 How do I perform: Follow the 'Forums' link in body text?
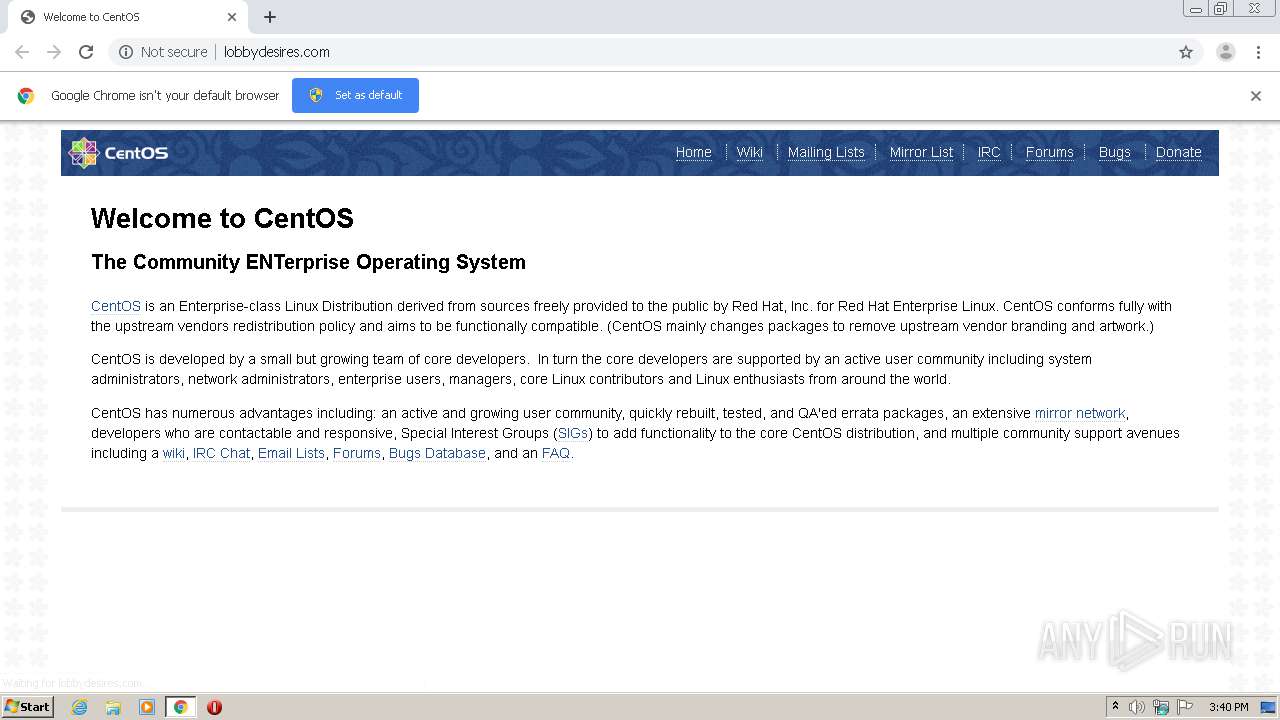pos(357,453)
